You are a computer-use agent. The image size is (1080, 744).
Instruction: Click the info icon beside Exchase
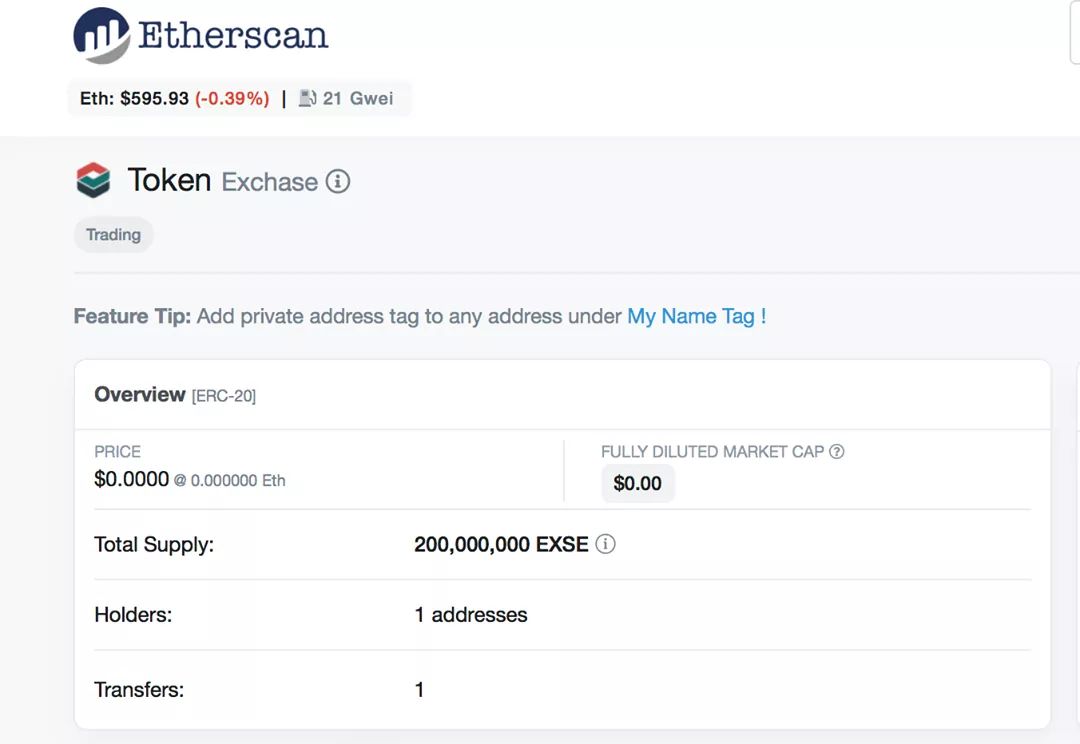(x=338, y=182)
